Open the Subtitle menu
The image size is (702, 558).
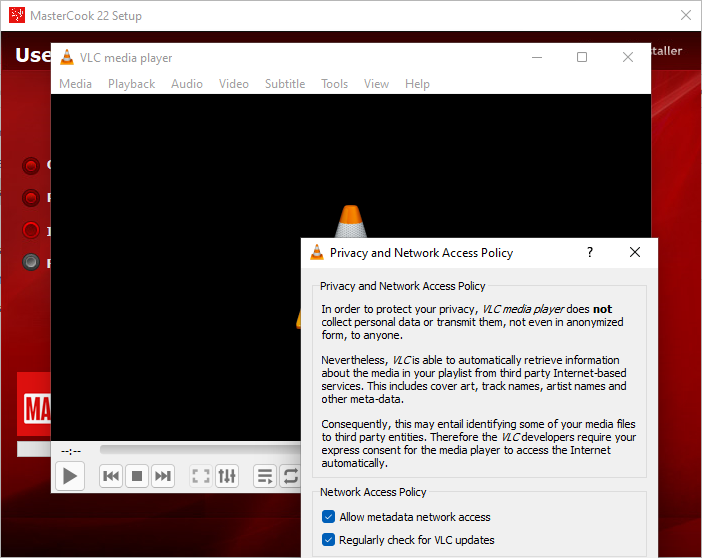(x=285, y=84)
